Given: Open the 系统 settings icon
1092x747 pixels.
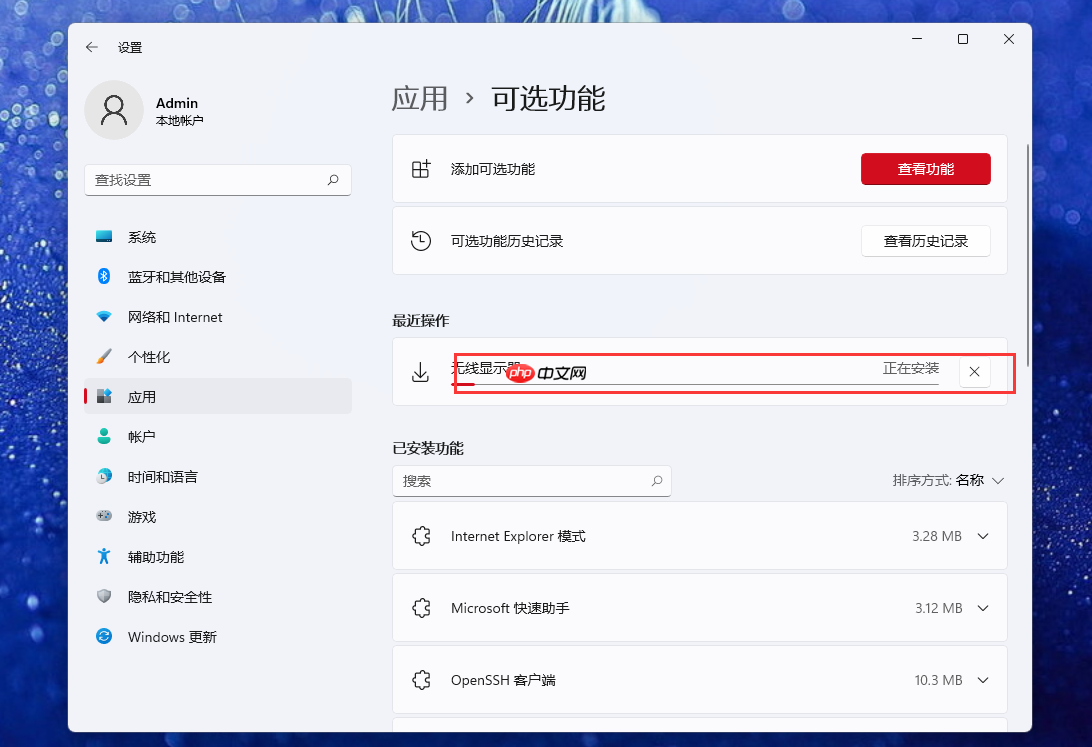Looking at the screenshot, I should click(103, 237).
